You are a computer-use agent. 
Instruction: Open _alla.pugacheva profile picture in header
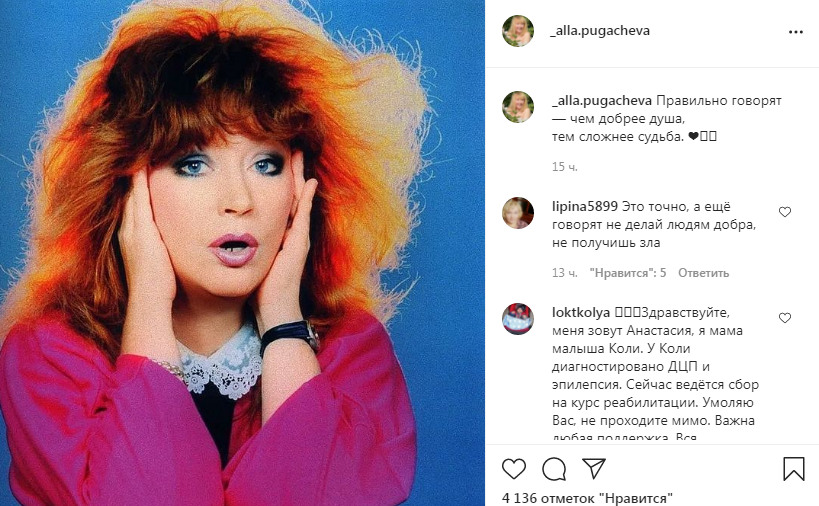click(518, 31)
